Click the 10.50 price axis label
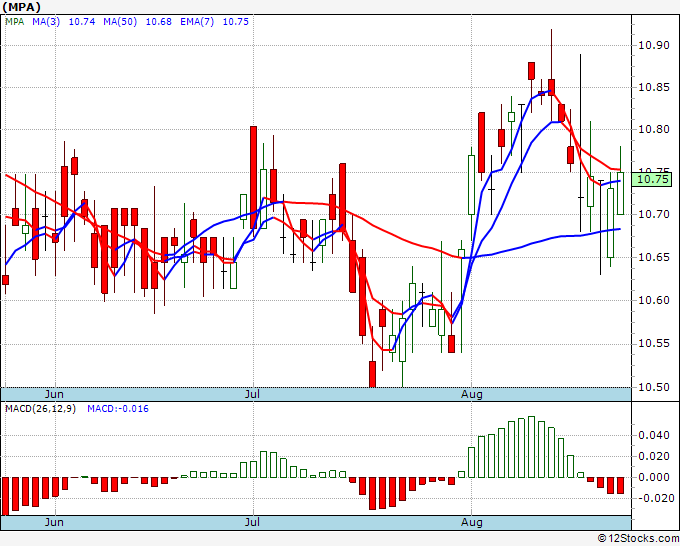Screen dimensions: 680x546 point(654,387)
